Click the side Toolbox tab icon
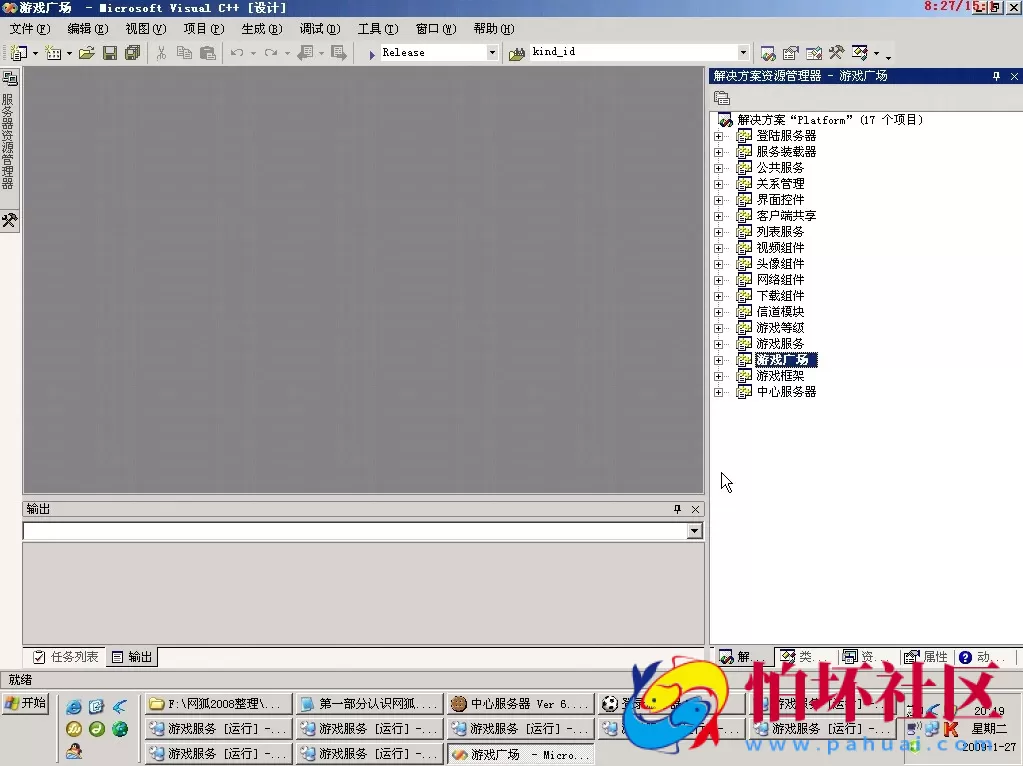Screen dimensions: 1023x766 [9, 220]
